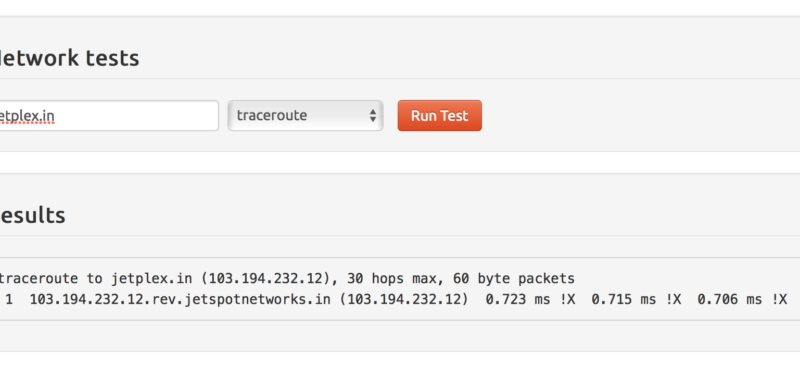
Task: Click the word traceroute starting the output
Action: tap(39, 278)
